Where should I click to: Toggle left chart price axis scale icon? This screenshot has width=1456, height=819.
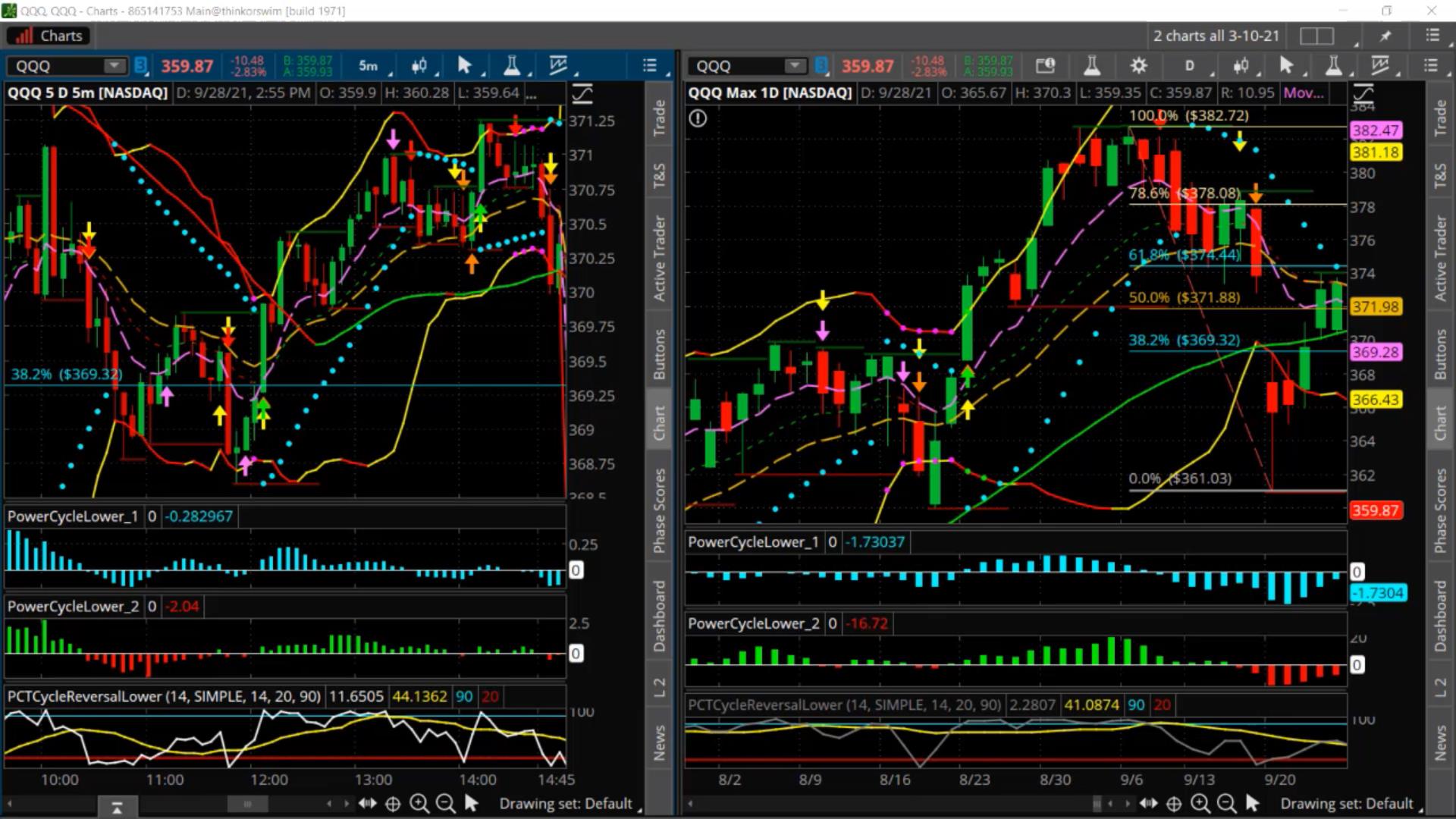click(x=582, y=94)
